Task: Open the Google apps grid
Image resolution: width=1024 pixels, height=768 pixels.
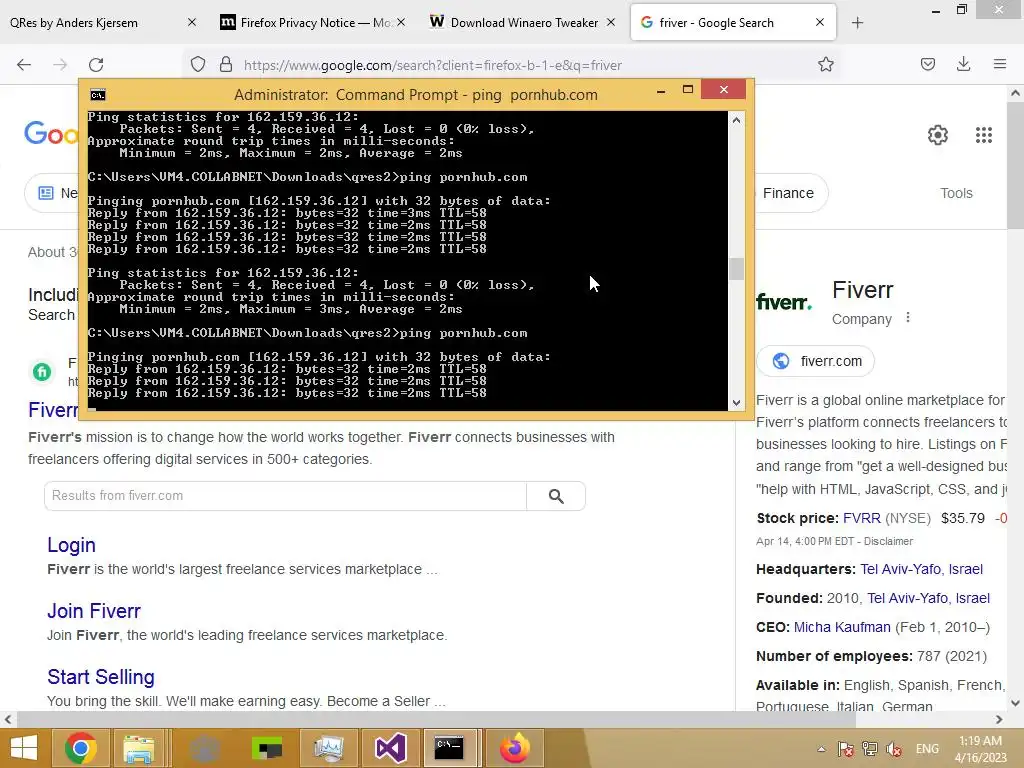Action: [x=984, y=135]
